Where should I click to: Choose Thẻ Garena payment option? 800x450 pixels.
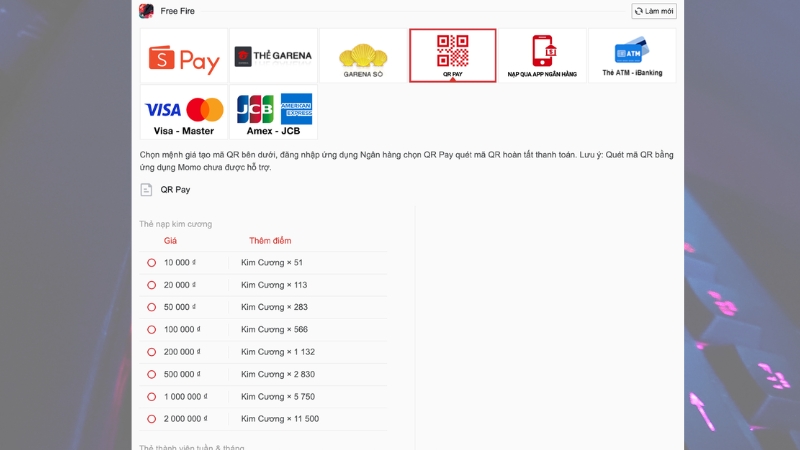pyautogui.click(x=273, y=56)
